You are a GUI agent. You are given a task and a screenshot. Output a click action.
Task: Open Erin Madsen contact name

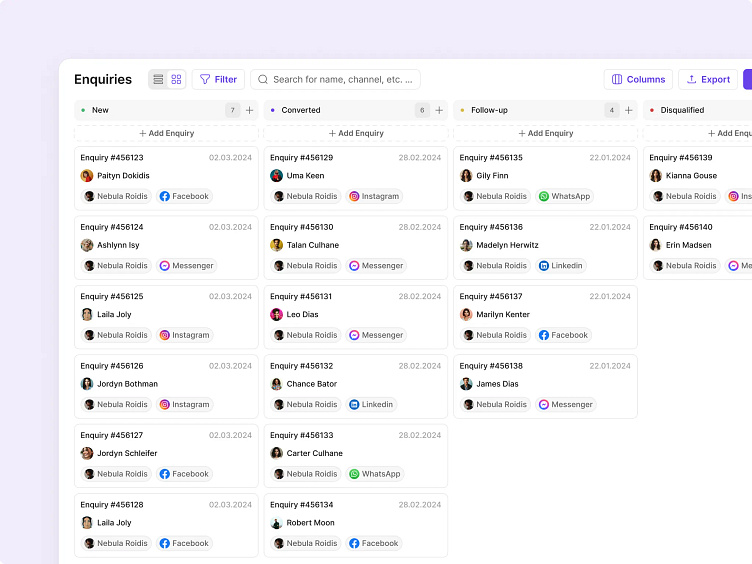pyautogui.click(x=688, y=245)
